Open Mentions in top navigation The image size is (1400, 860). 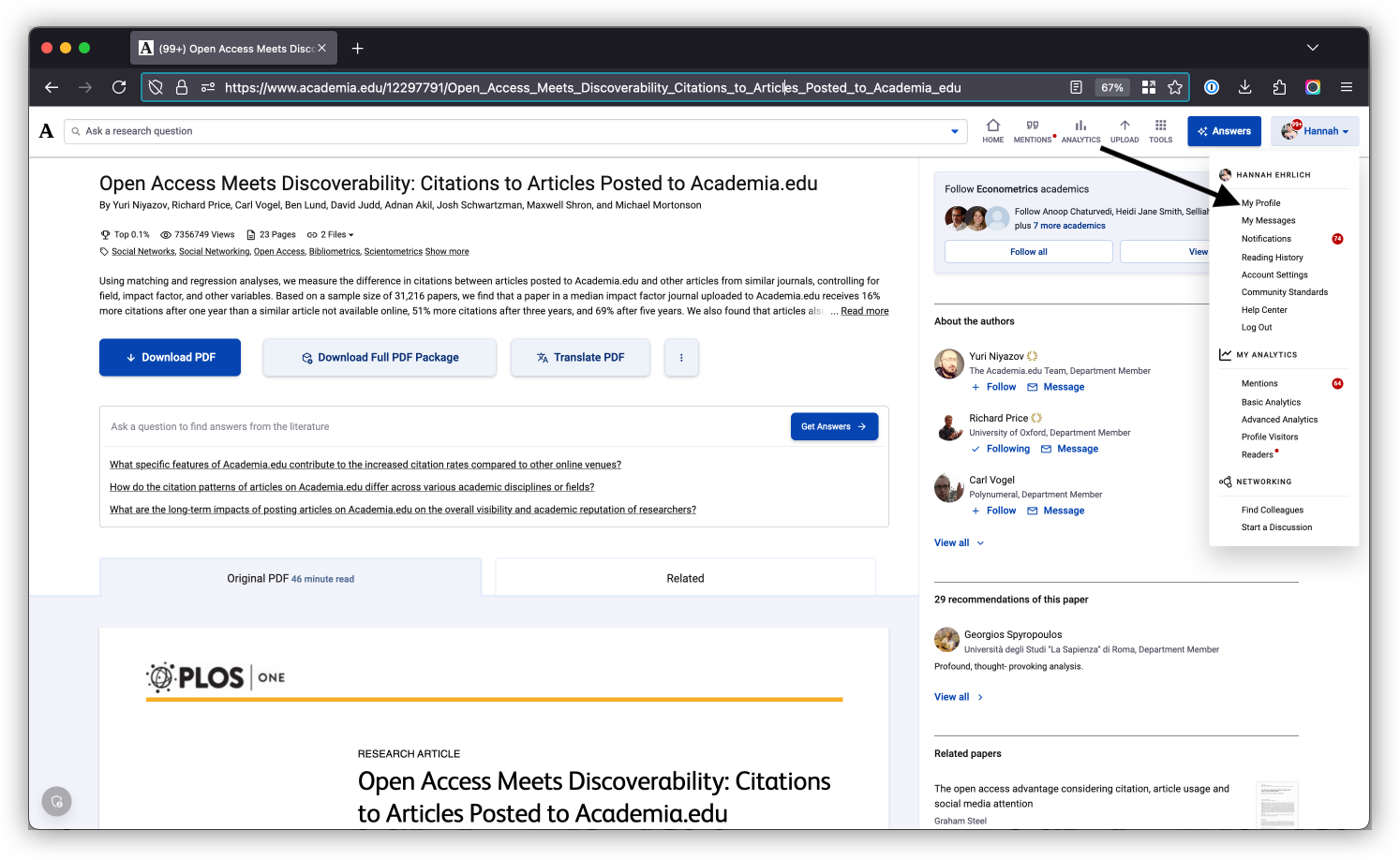coord(1033,131)
